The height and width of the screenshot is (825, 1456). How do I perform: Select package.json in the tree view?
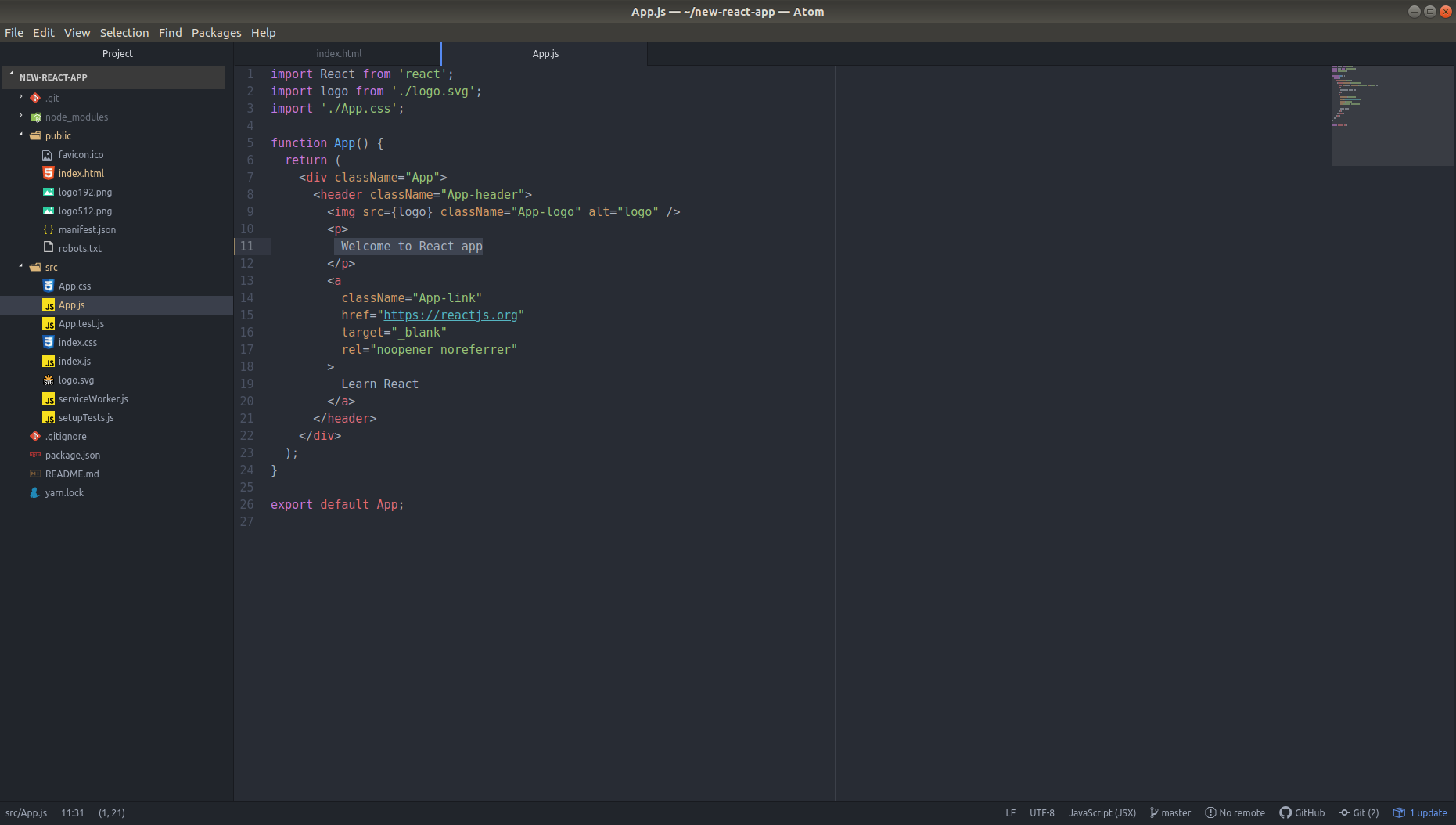[x=117, y=455]
